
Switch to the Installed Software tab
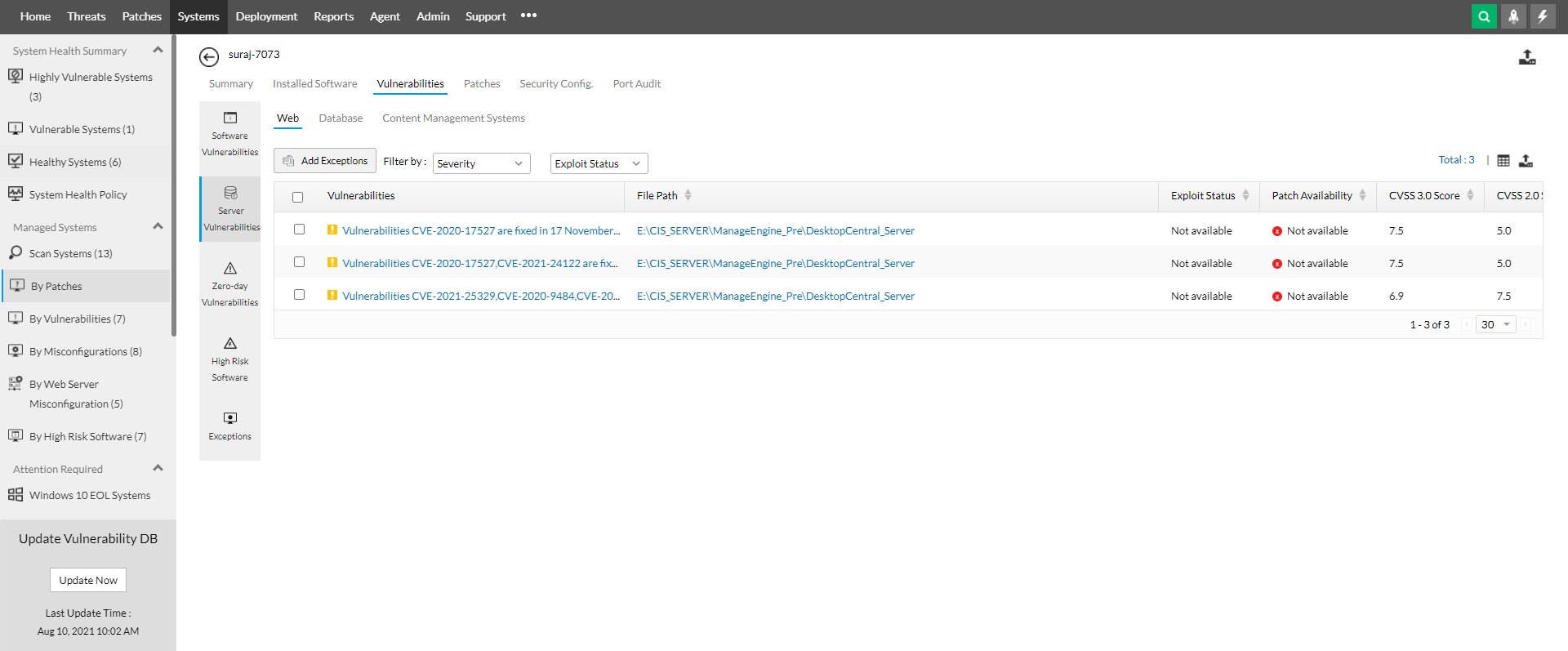tap(315, 84)
